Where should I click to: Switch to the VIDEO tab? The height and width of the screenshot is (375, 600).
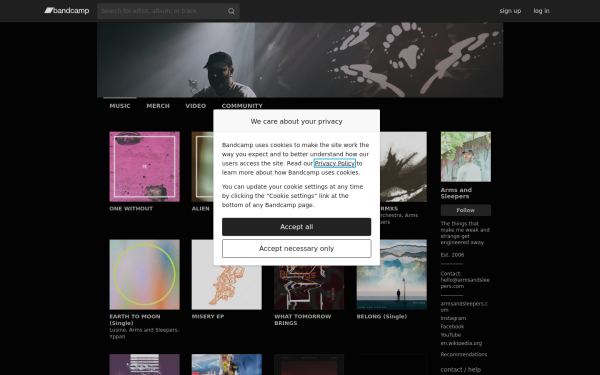(196, 106)
